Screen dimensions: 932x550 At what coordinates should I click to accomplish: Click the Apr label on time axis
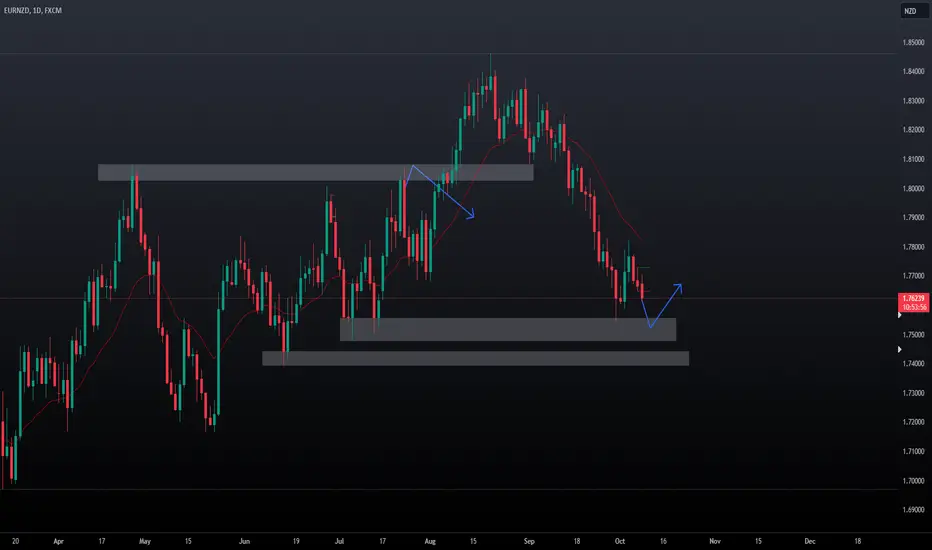point(58,541)
